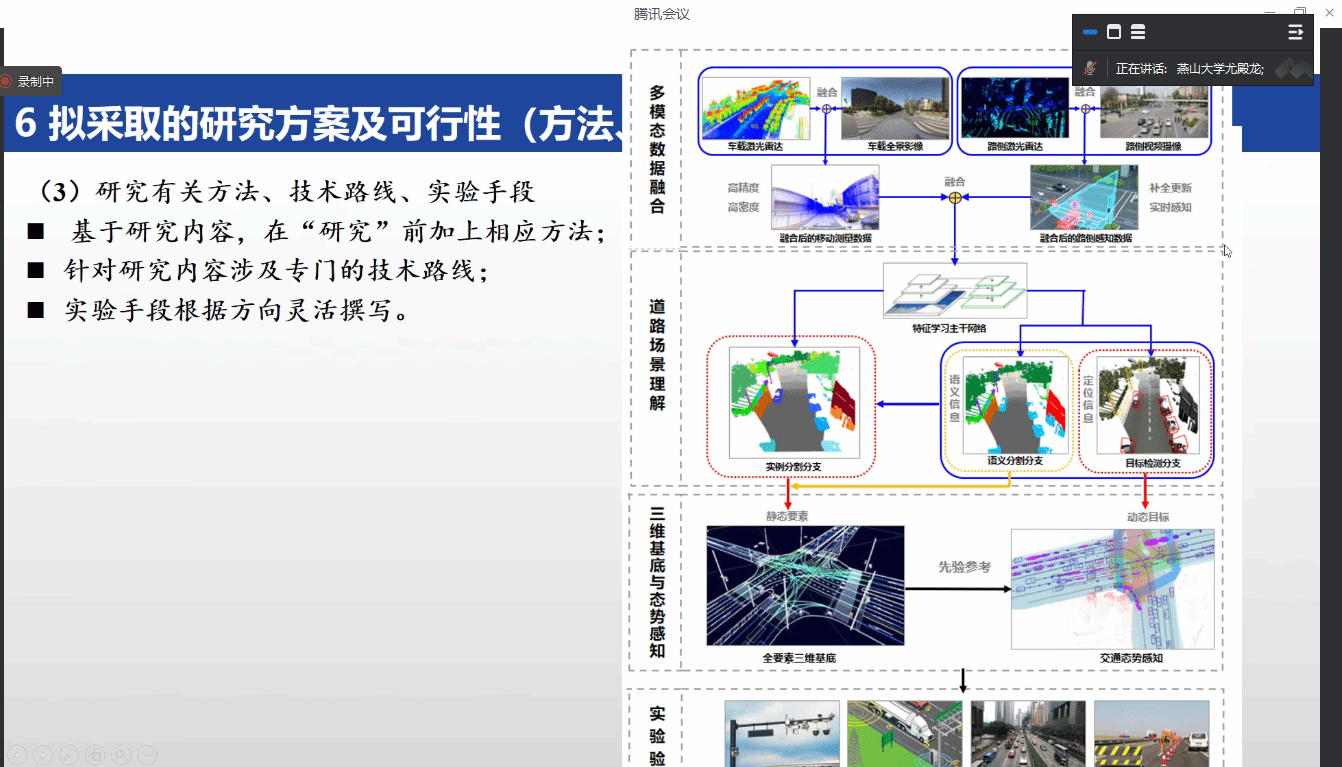Click the 交通态势感知 diagram image
The height and width of the screenshot is (767, 1342).
1113,589
